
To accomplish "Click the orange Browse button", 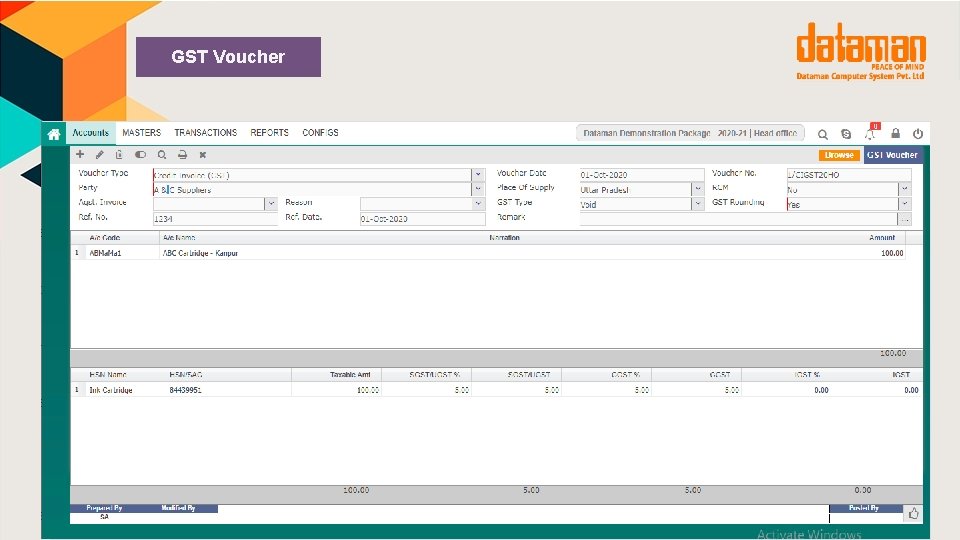I will point(839,155).
